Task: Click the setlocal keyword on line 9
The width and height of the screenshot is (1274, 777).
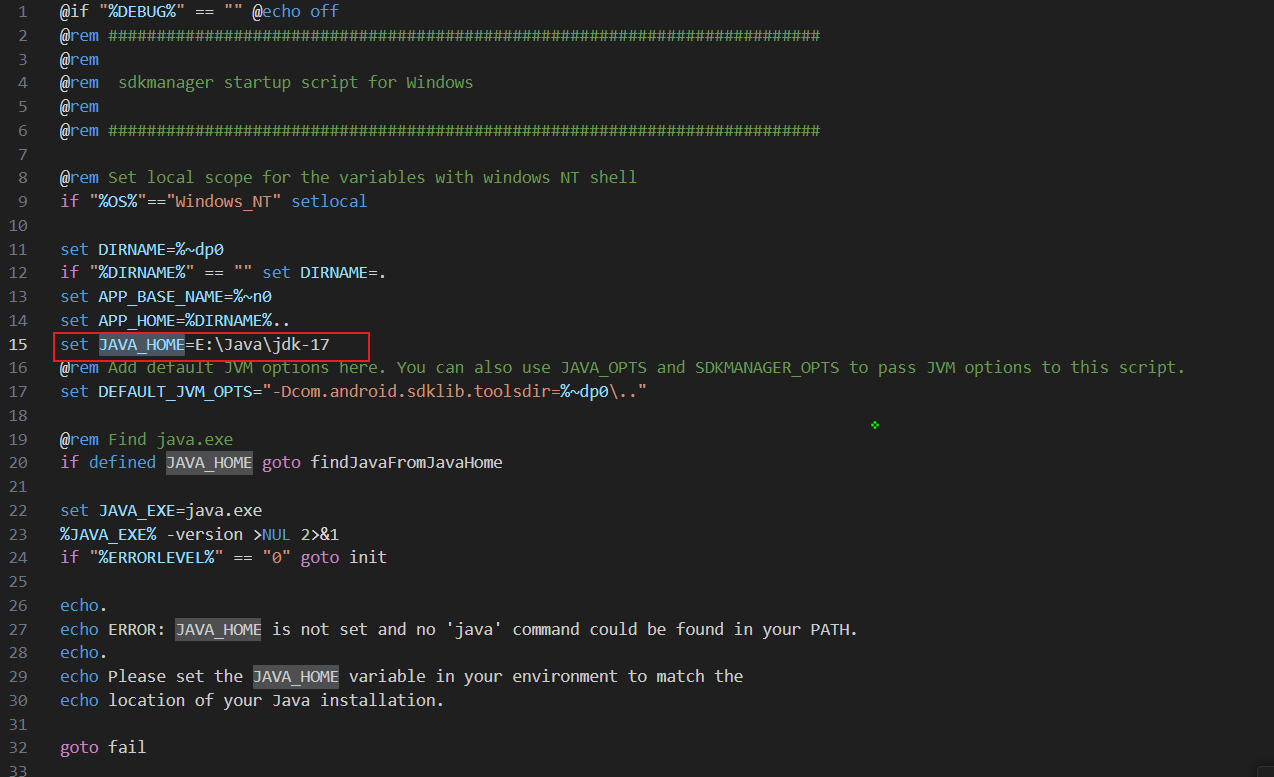Action: [x=329, y=201]
